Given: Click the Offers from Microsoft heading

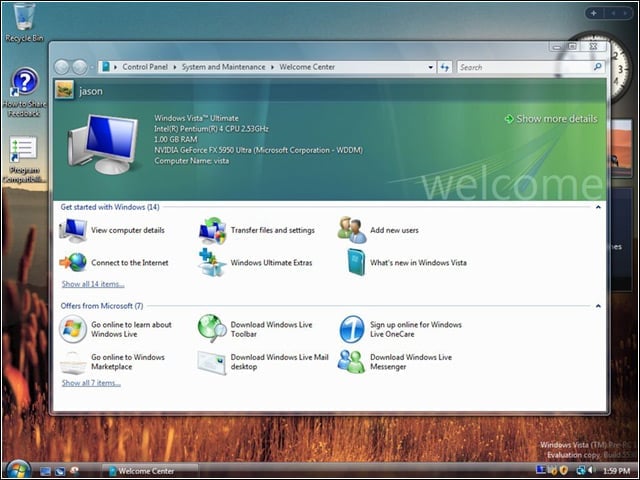Looking at the screenshot, I should coord(102,306).
